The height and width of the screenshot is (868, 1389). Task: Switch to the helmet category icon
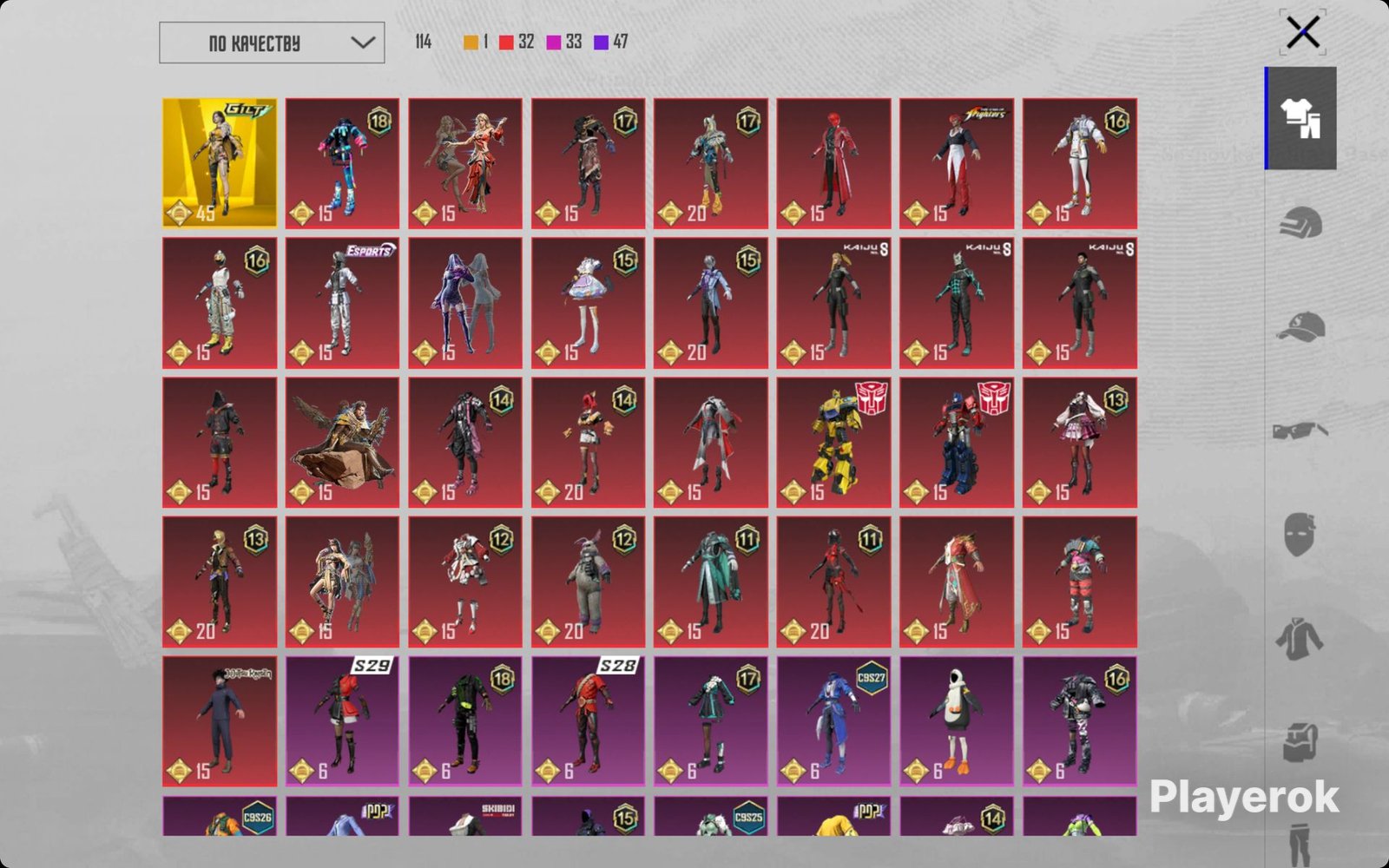1300,223
